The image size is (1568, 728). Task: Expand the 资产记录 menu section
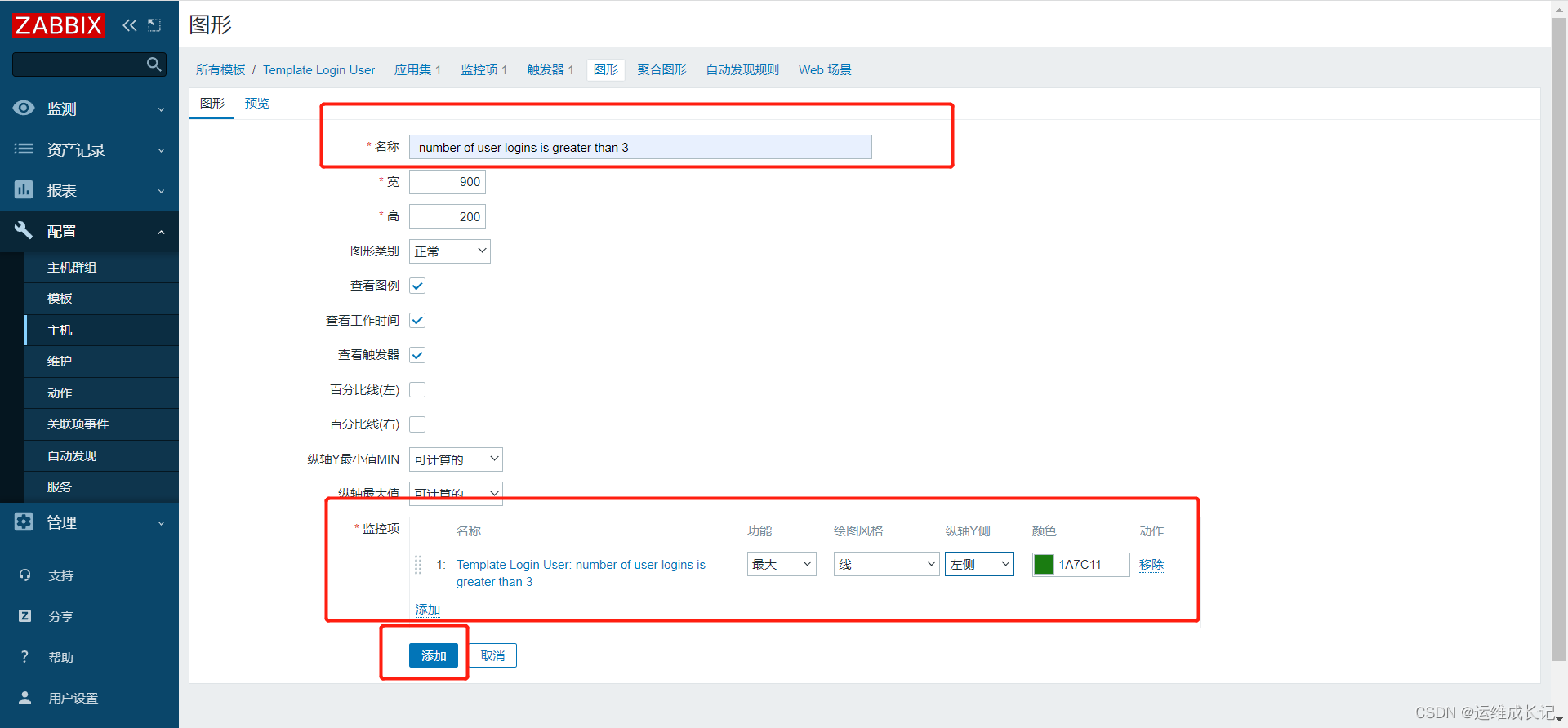coord(89,149)
